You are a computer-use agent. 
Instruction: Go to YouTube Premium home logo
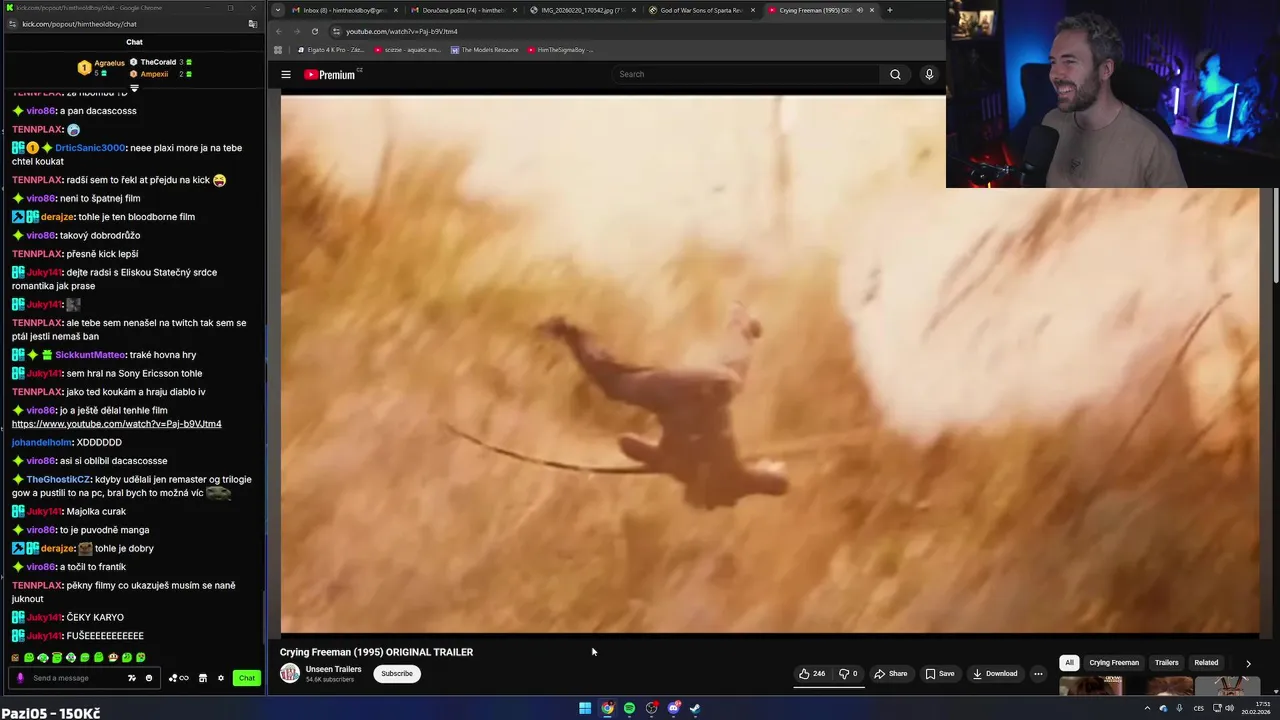point(330,74)
